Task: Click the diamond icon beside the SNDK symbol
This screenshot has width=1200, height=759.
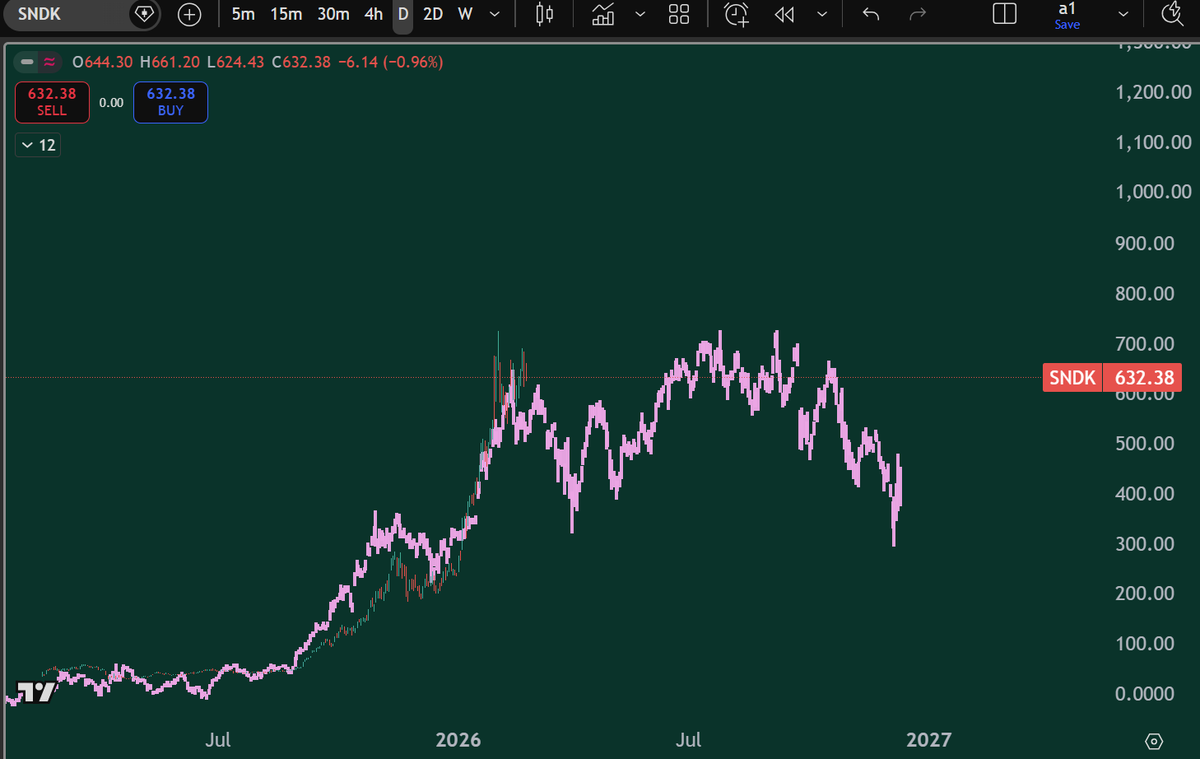Action: pos(144,14)
